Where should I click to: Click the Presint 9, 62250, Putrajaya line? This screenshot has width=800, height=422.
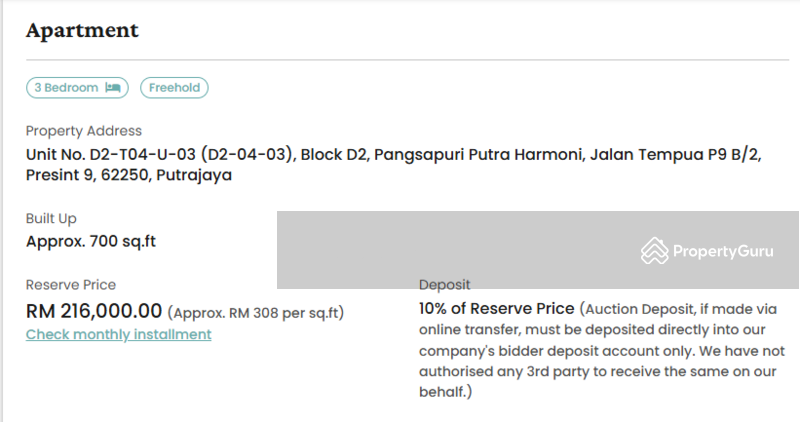click(x=129, y=175)
